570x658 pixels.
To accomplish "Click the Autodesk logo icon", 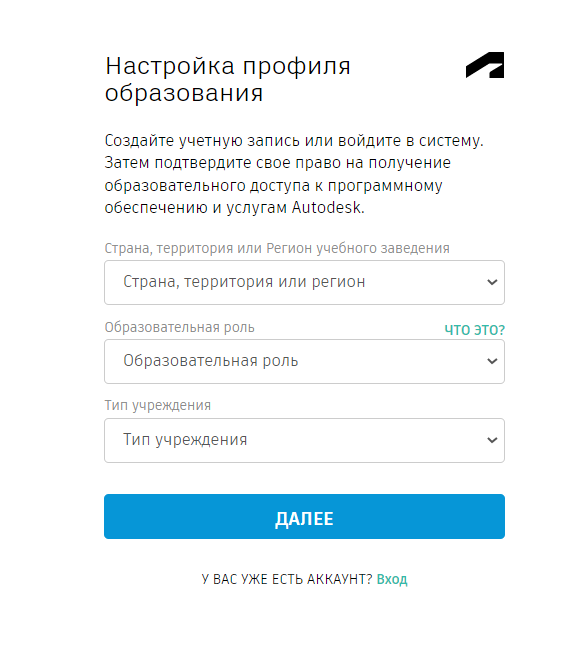I will coord(485,65).
